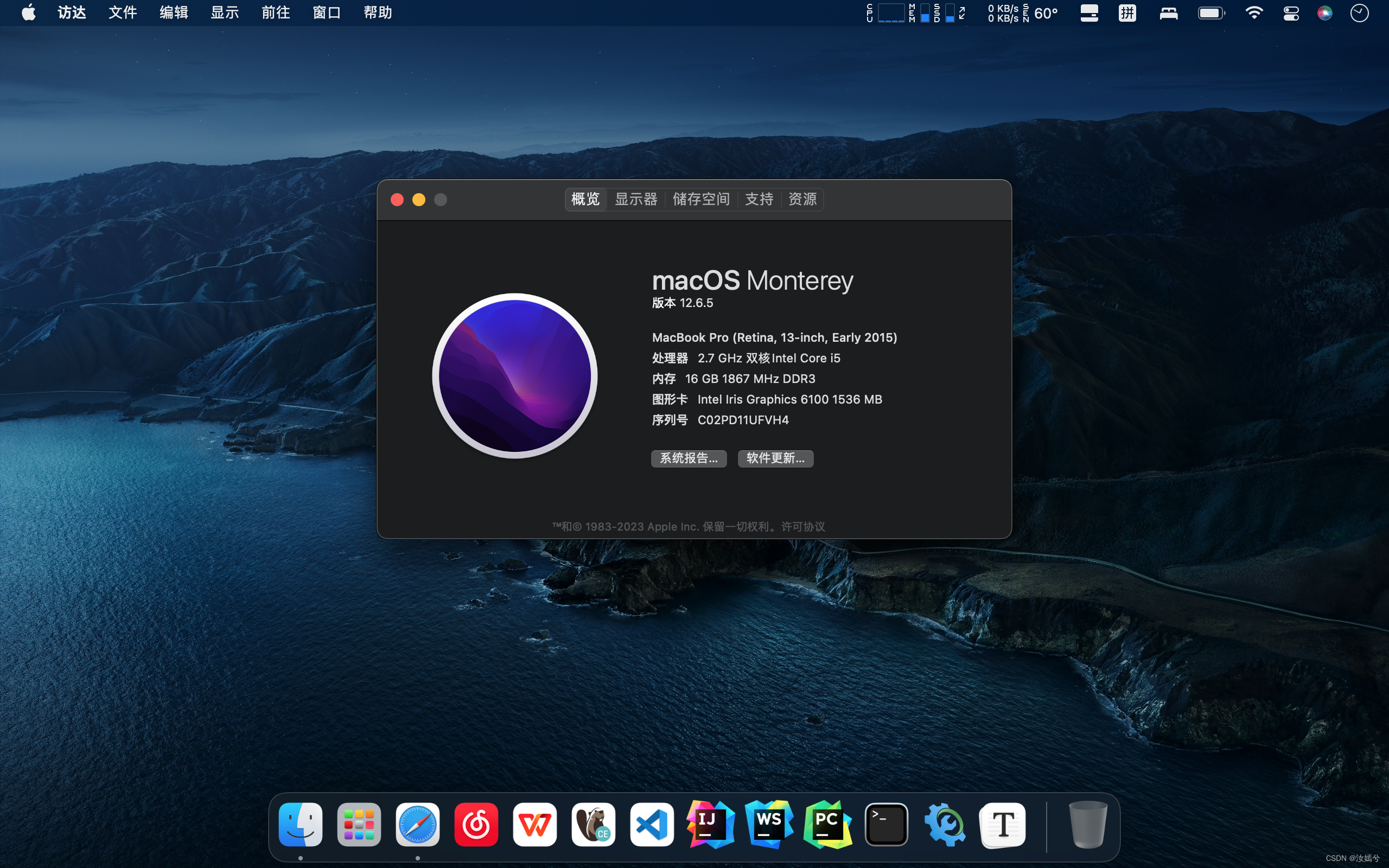Launch WebStorm from the Dock
Viewport: 1389px width, 868px height.
click(x=769, y=825)
